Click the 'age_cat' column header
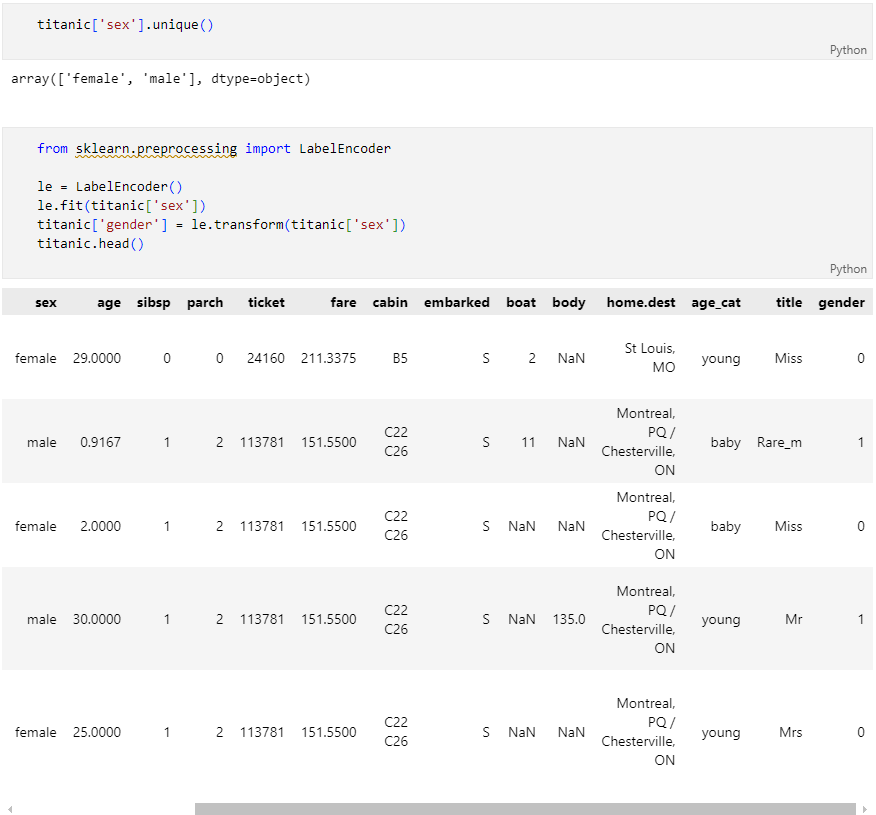The height and width of the screenshot is (815, 876). [716, 303]
